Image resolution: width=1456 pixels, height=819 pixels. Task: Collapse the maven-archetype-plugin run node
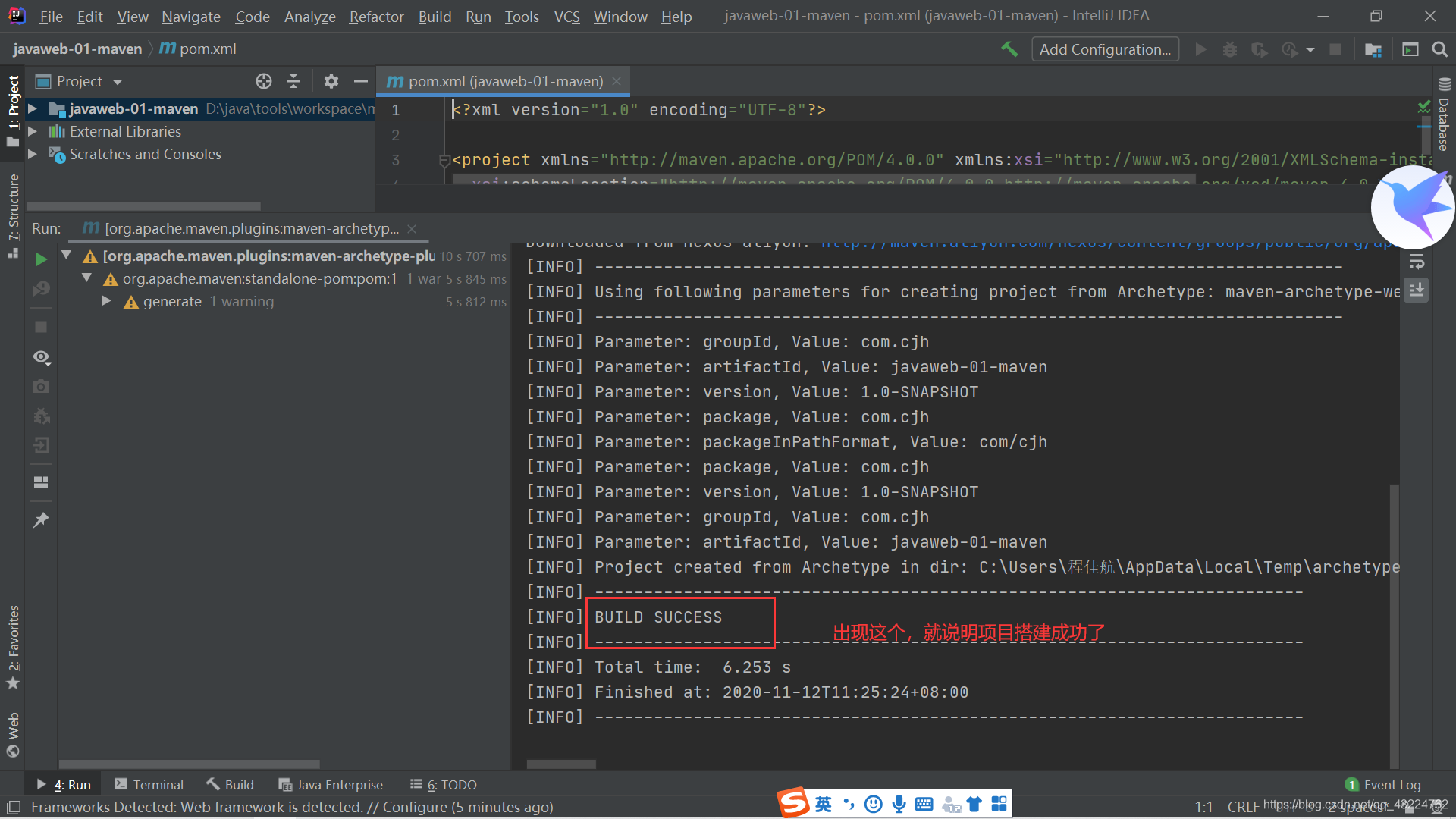click(67, 256)
